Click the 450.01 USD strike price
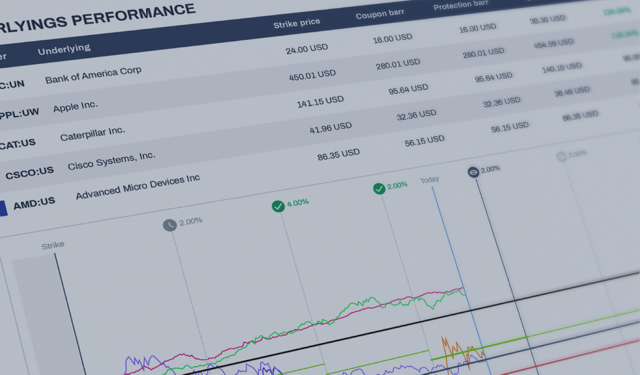This screenshot has width=640, height=375. 312,75
